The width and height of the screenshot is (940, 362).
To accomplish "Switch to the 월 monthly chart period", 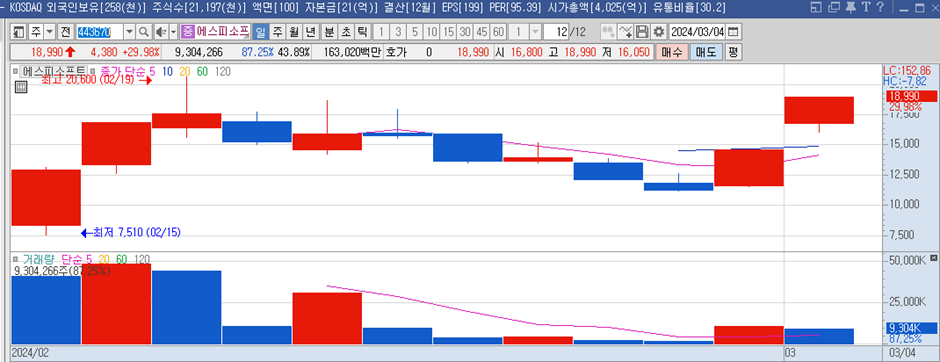I will 294,32.
